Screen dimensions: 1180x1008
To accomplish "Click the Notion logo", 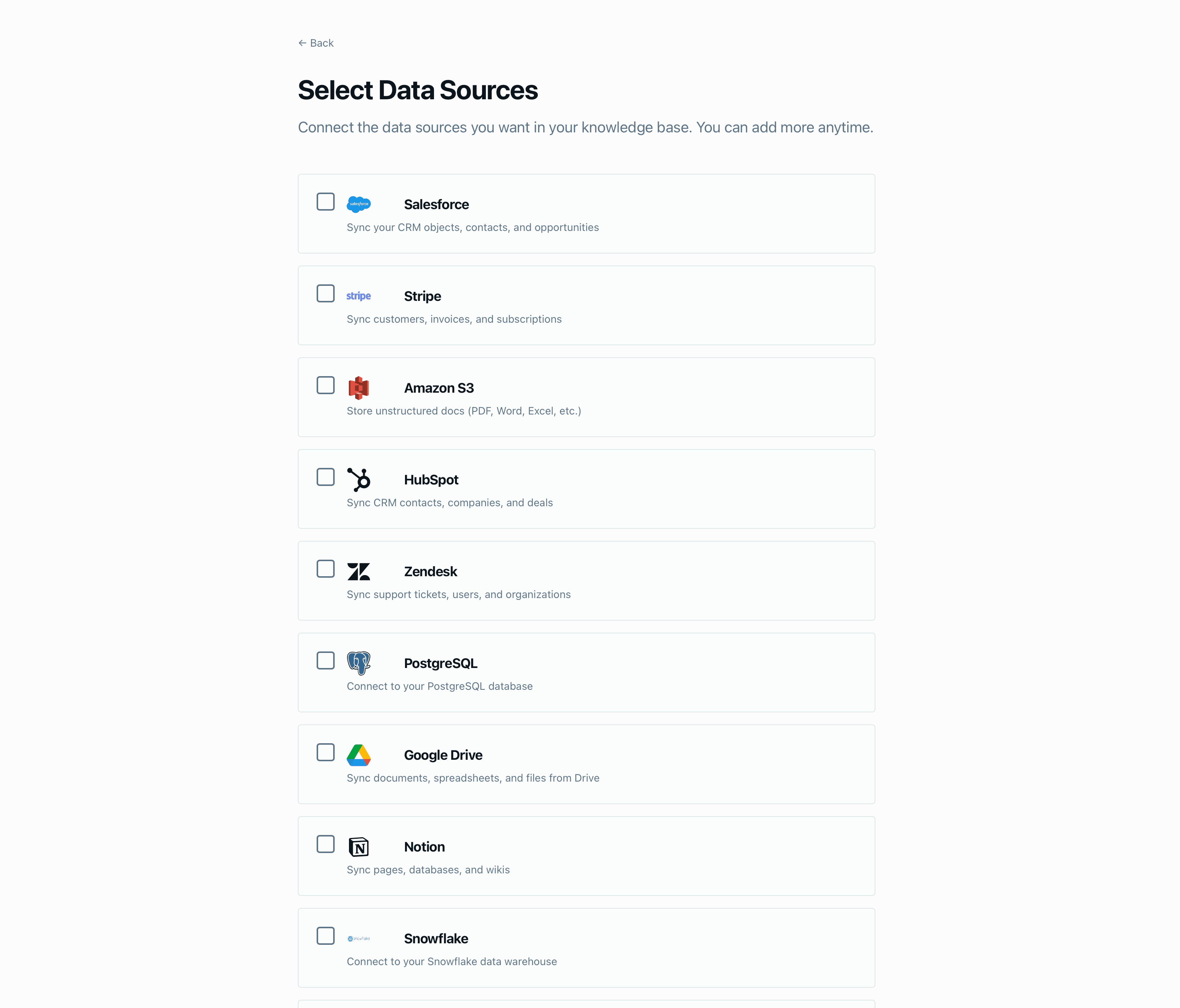I will (x=358, y=847).
